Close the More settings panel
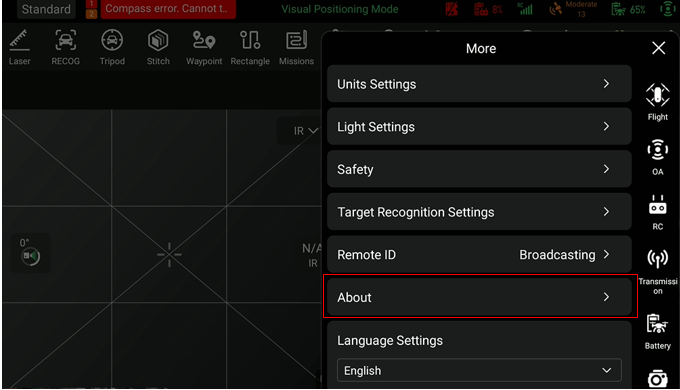Image resolution: width=680 pixels, height=390 pixels. tap(658, 48)
